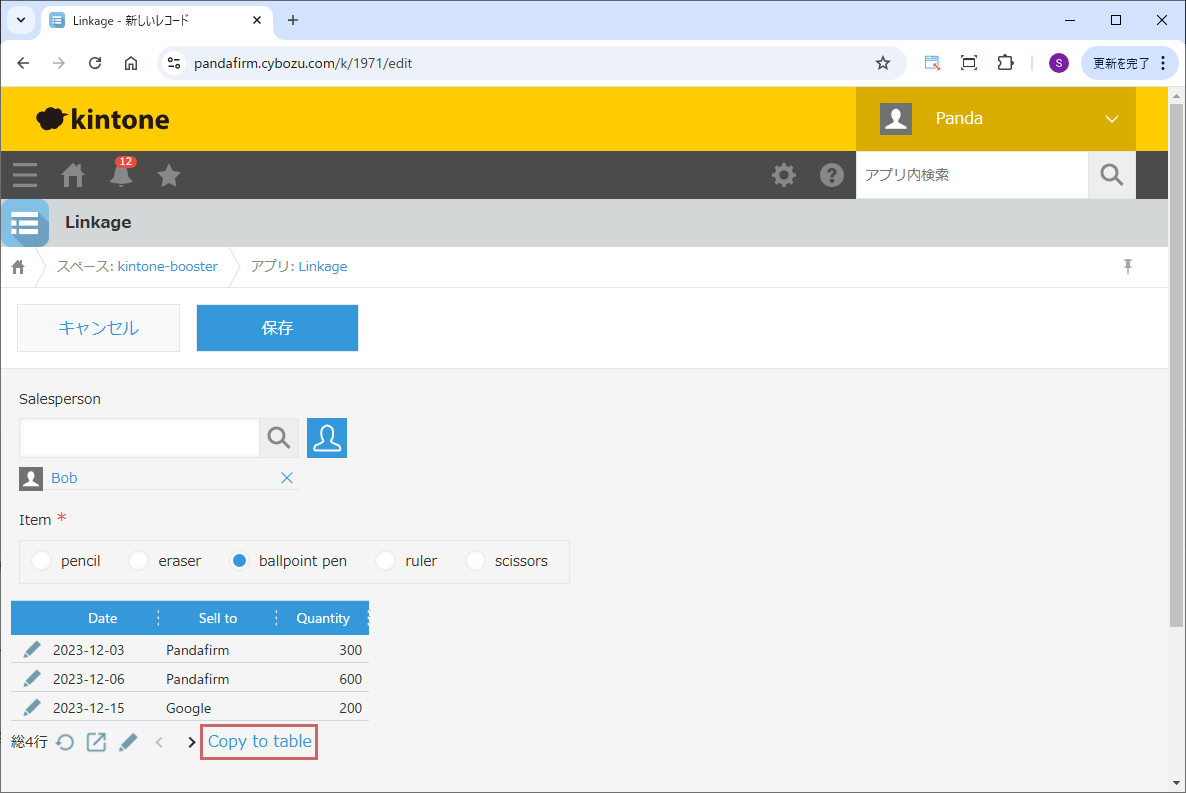Select the eraser radio option

(x=139, y=561)
